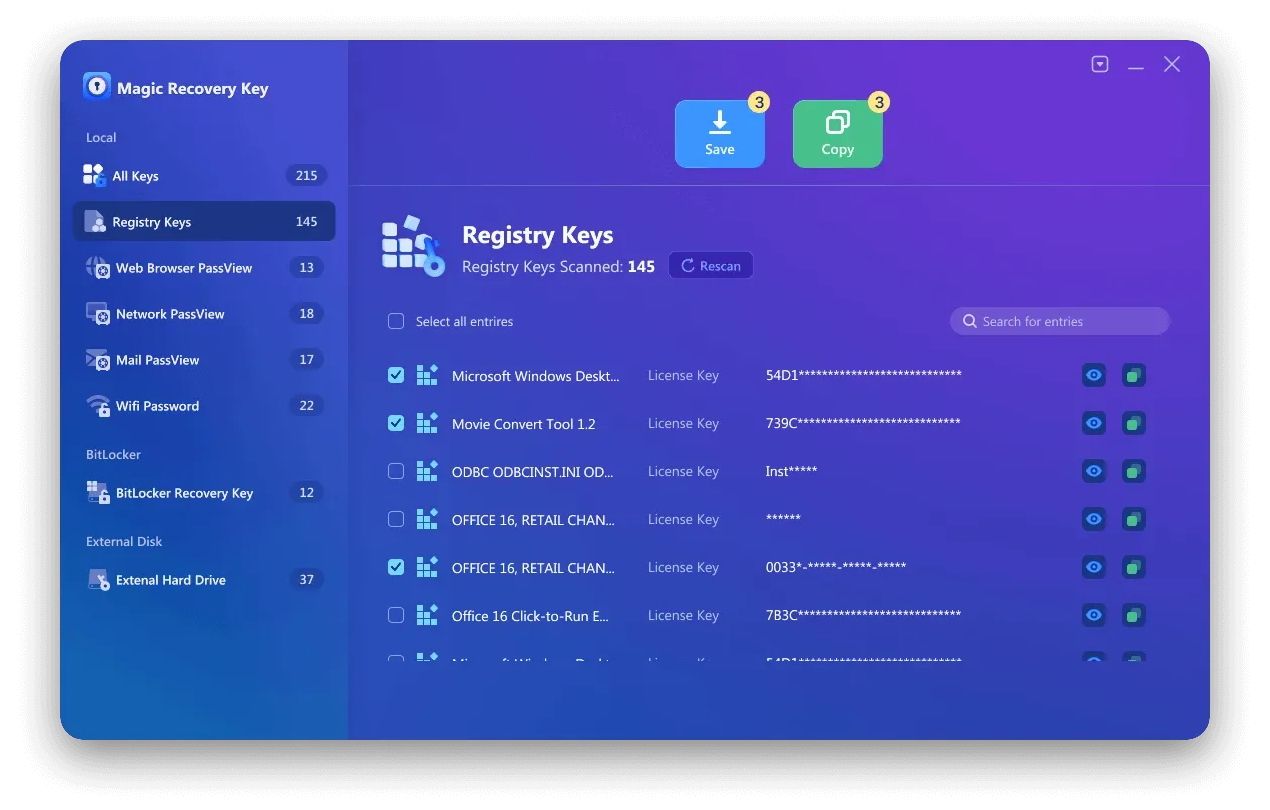Uncheck Microsoft Windows Deskt... 54D1 row checkbox
This screenshot has height=810, width=1270.
(x=396, y=375)
